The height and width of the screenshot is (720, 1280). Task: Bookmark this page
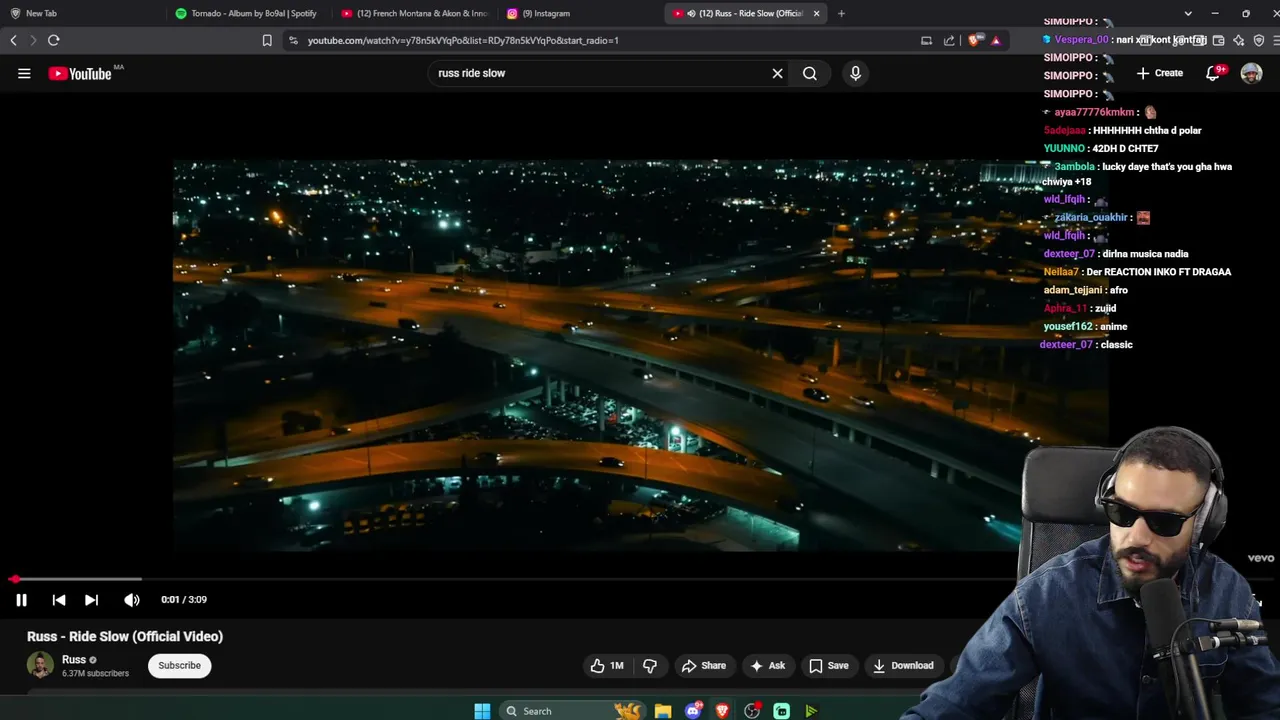(x=267, y=41)
